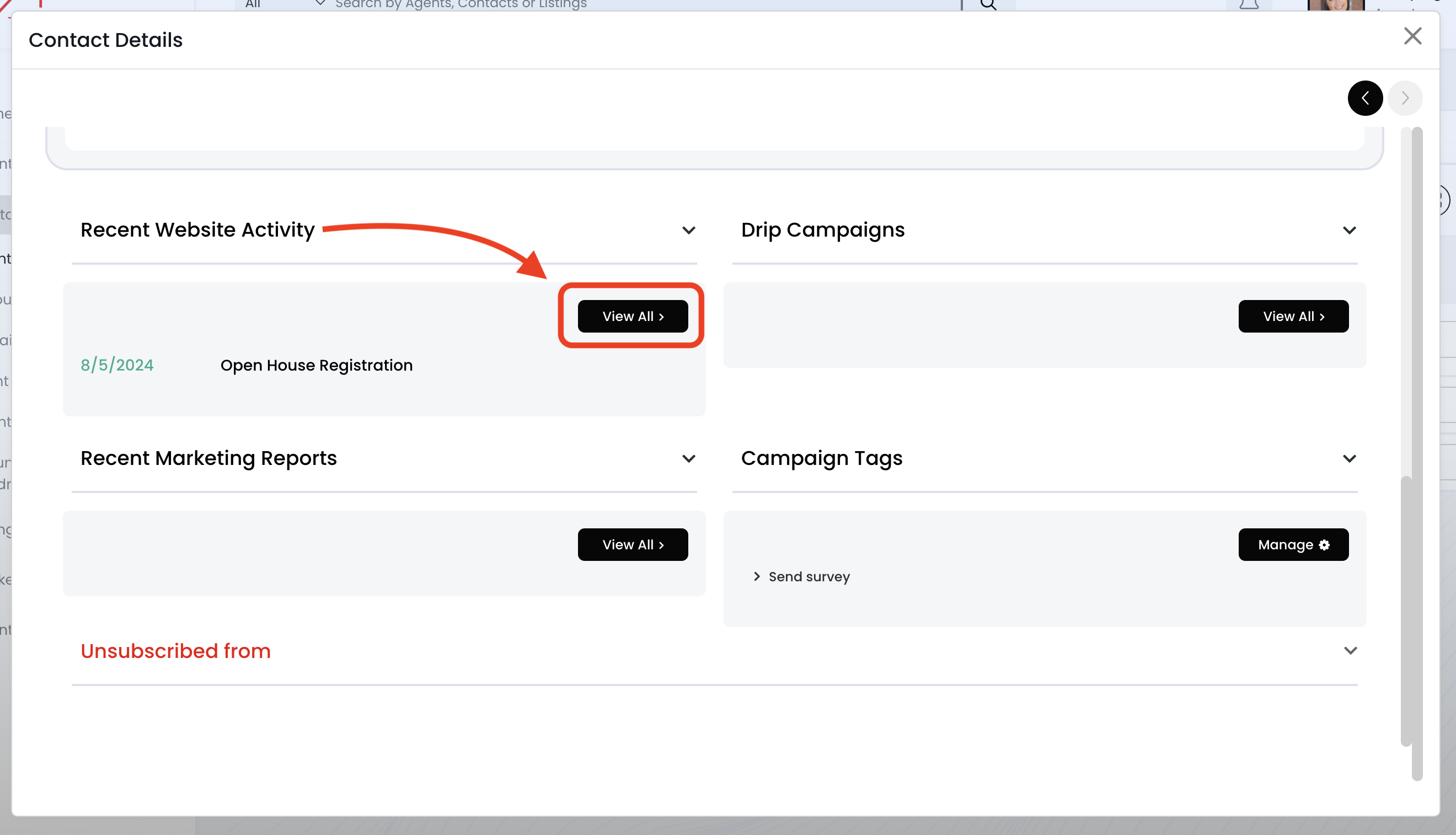The height and width of the screenshot is (835, 1456).
Task: Expand the Unsubscribed from section
Action: click(x=1350, y=651)
